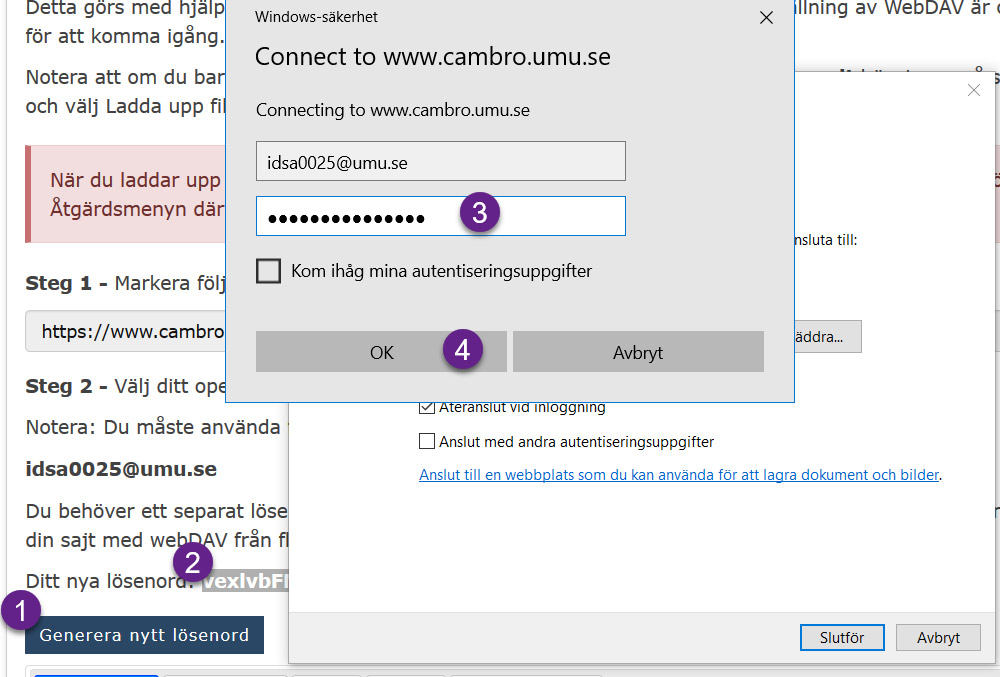Click the Generera nytt lösenord button

[x=144, y=635]
